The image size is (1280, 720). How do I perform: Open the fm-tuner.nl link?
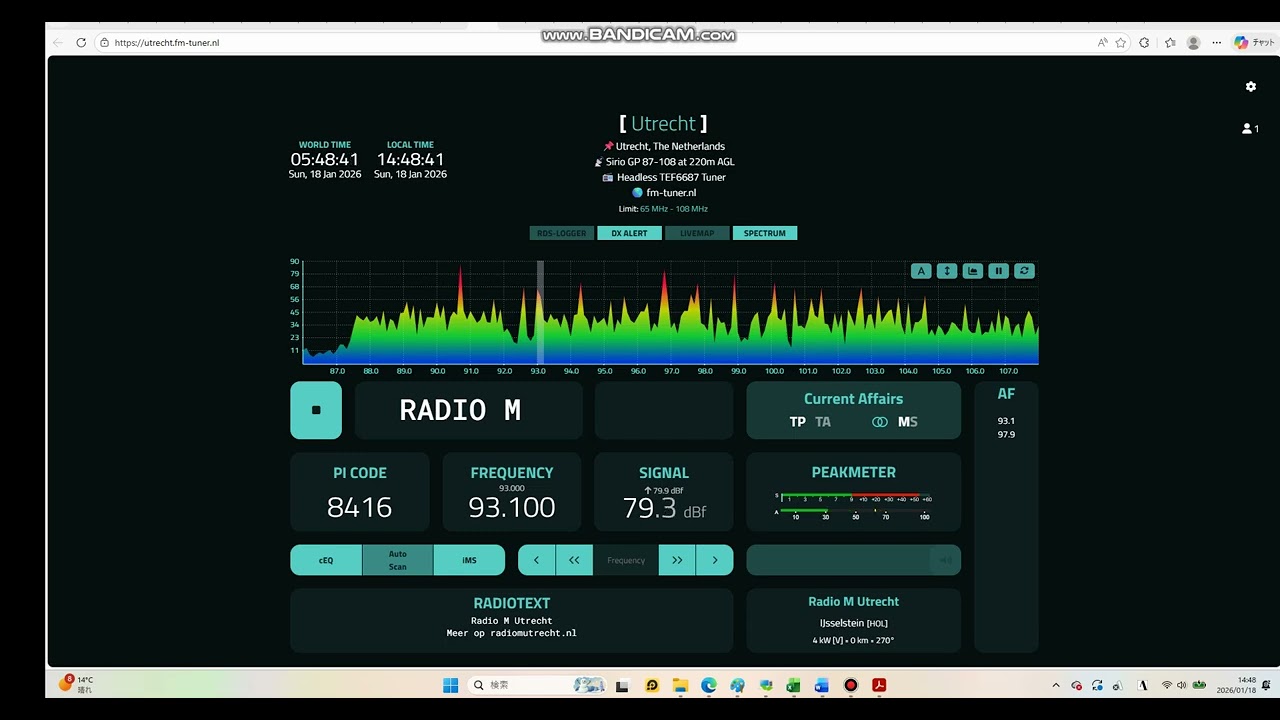(x=671, y=193)
